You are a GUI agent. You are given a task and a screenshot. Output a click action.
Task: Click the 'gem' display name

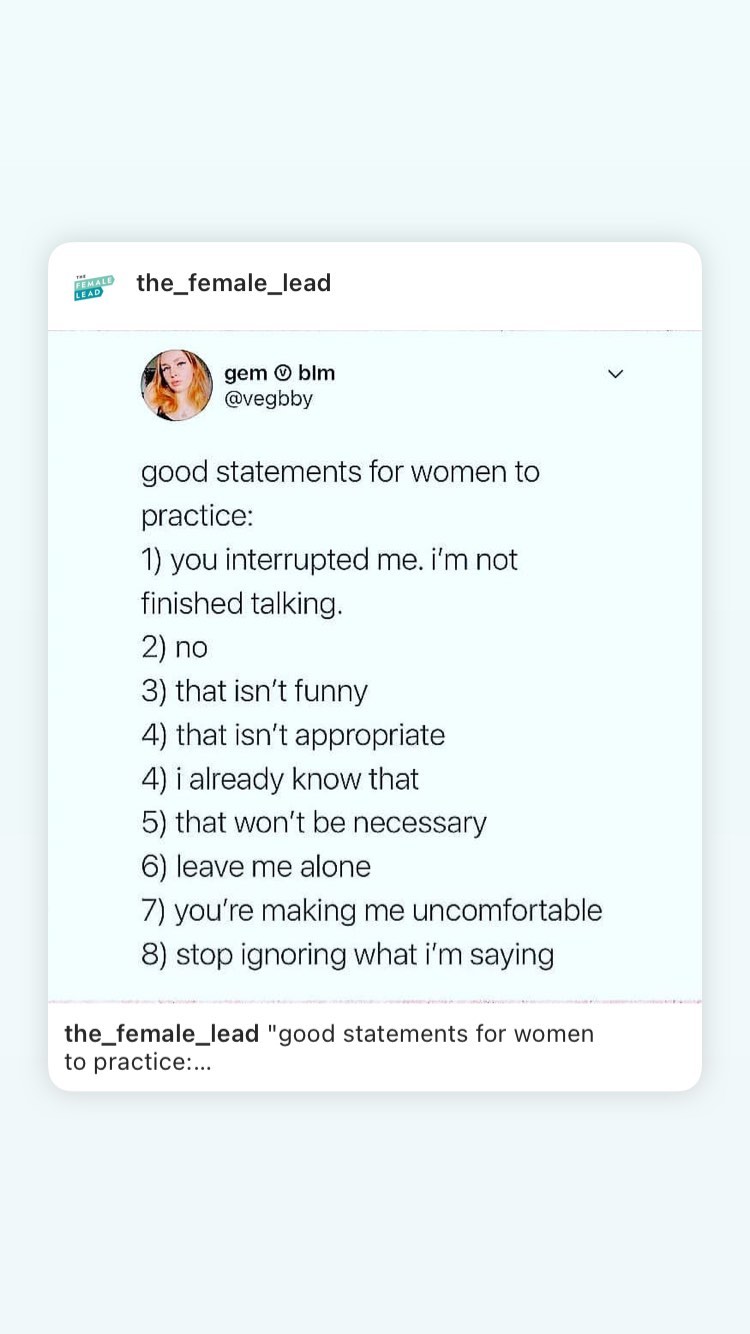tap(245, 374)
